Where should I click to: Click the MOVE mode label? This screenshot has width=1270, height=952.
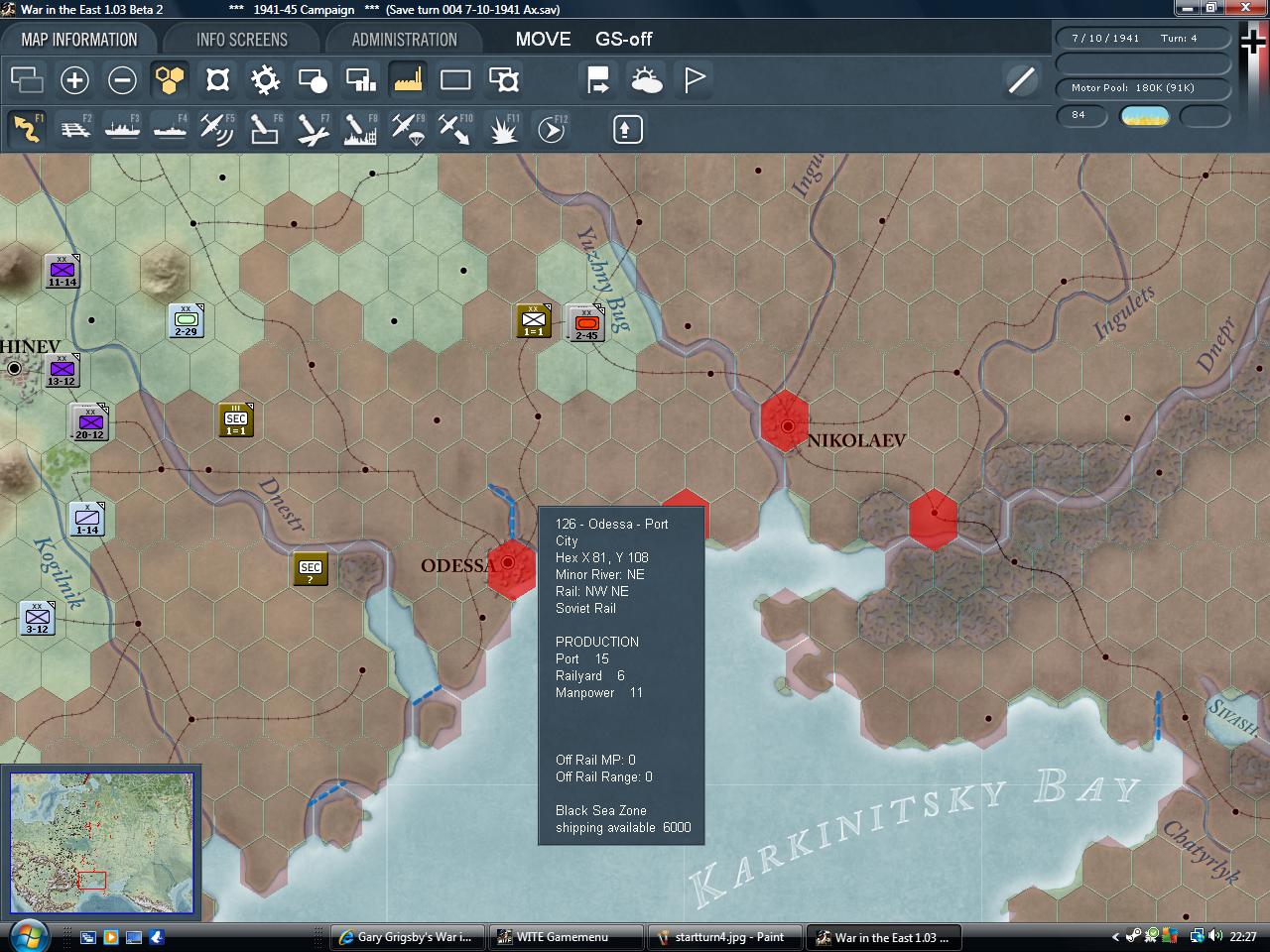tap(543, 40)
